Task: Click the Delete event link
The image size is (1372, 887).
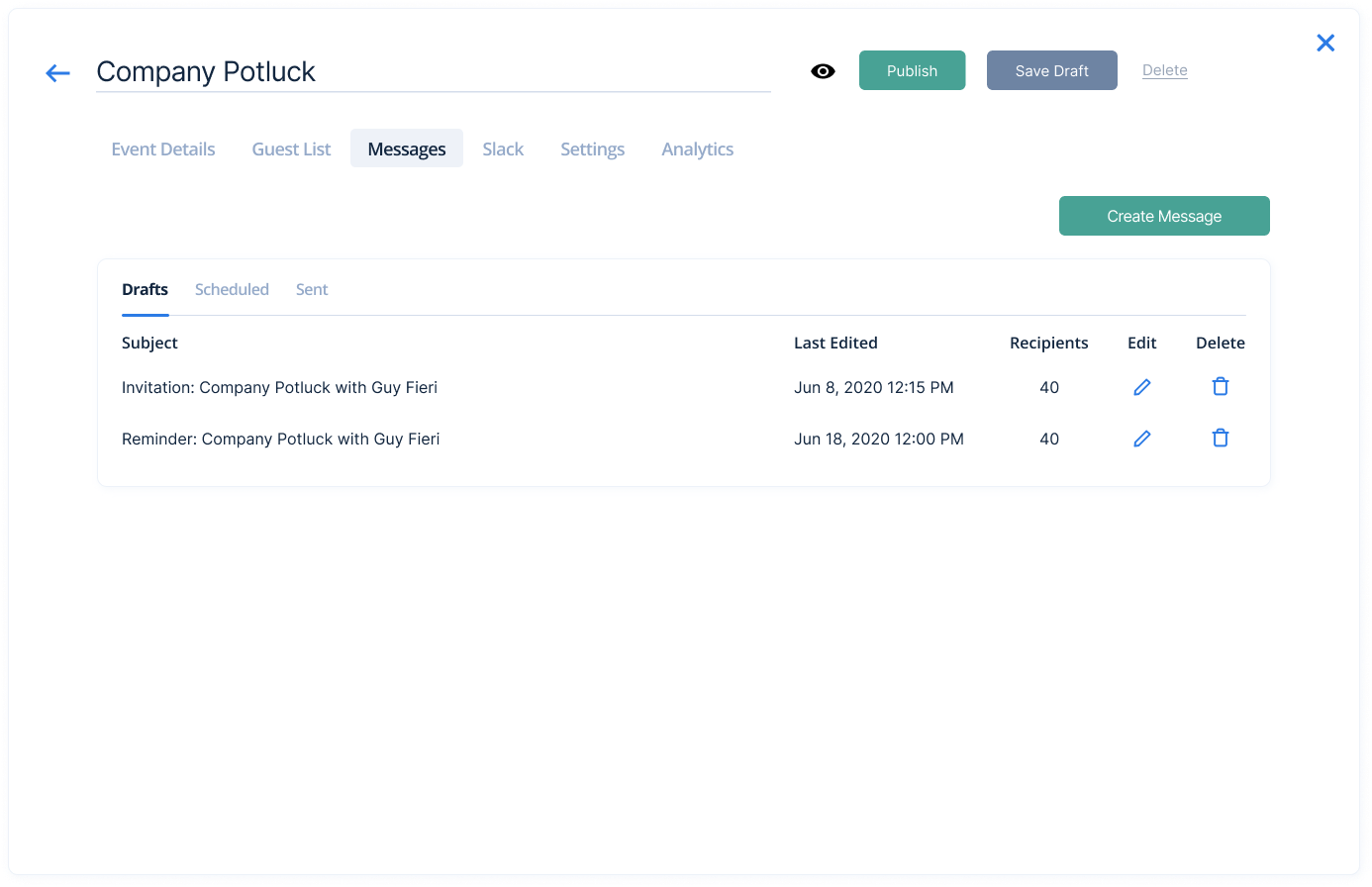Action: point(1165,70)
